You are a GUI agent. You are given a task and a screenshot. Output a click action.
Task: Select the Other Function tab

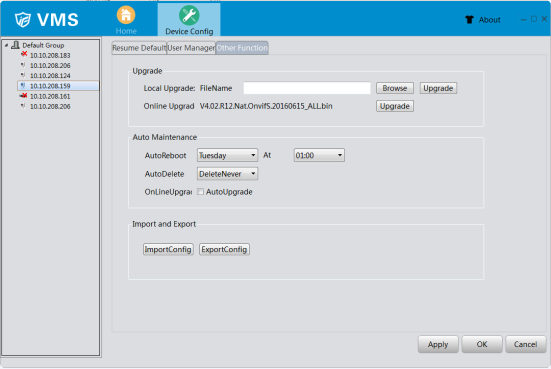[242, 48]
